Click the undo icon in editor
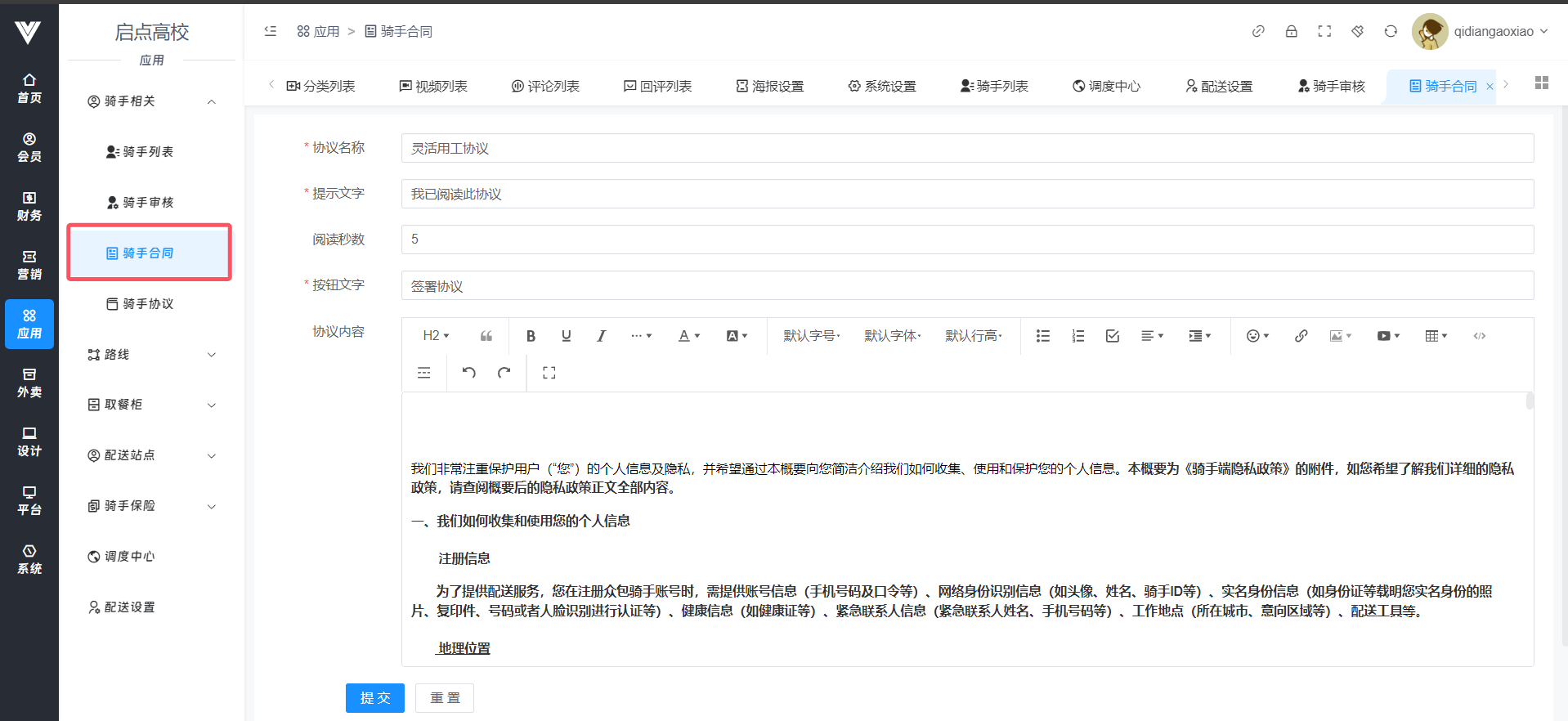 [x=468, y=373]
